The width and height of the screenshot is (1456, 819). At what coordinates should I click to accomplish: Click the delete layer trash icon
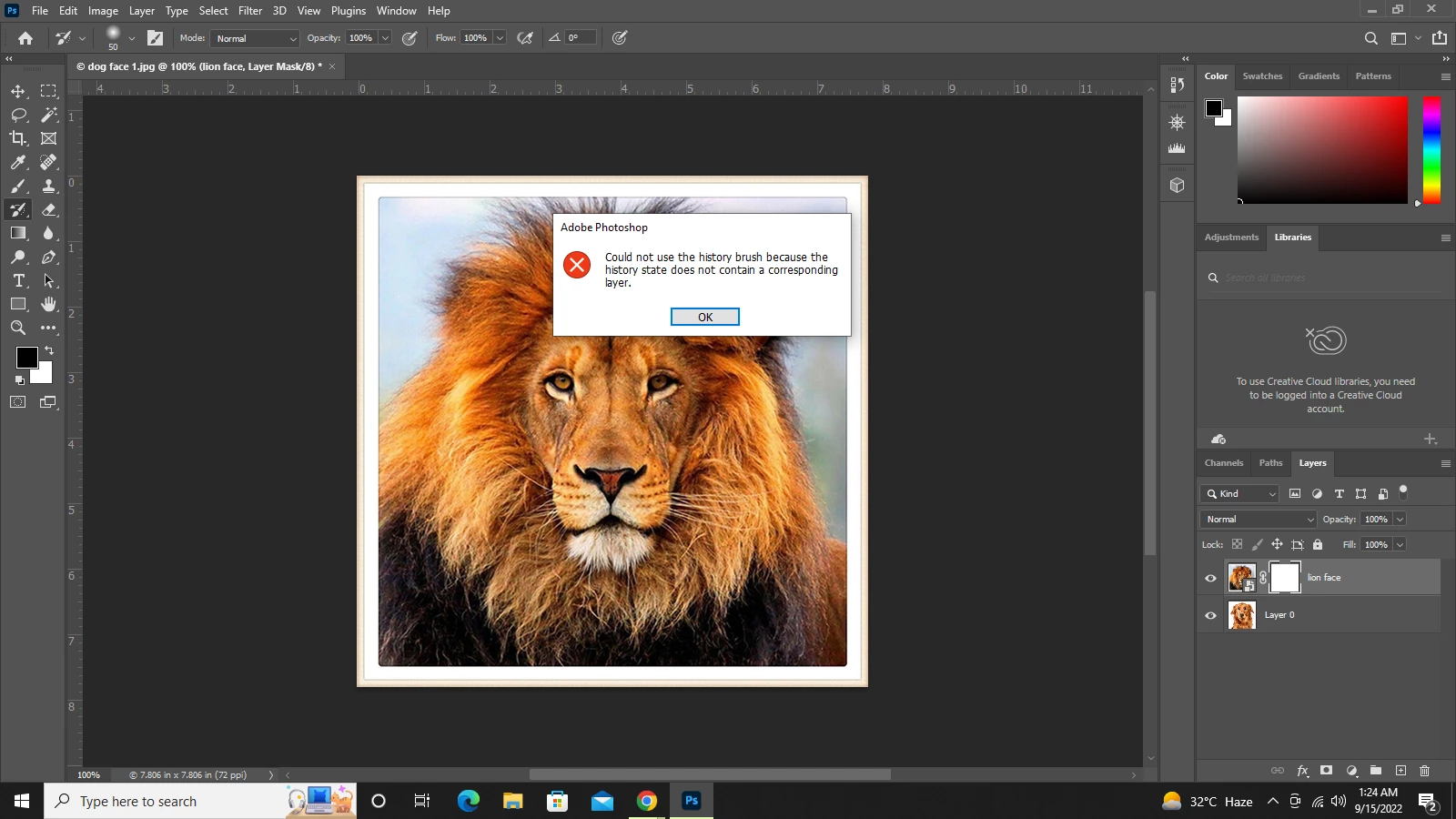(x=1425, y=771)
